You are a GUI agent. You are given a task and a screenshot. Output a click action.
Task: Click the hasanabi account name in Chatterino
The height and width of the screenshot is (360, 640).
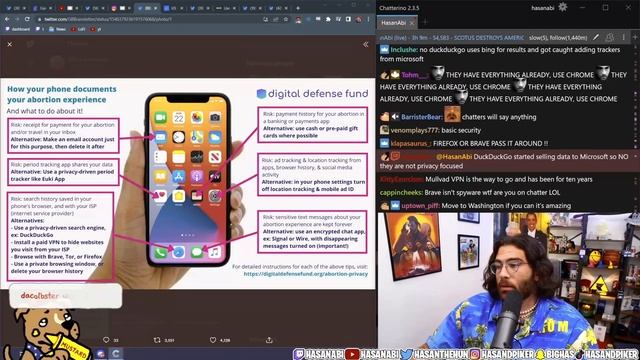[542, 8]
